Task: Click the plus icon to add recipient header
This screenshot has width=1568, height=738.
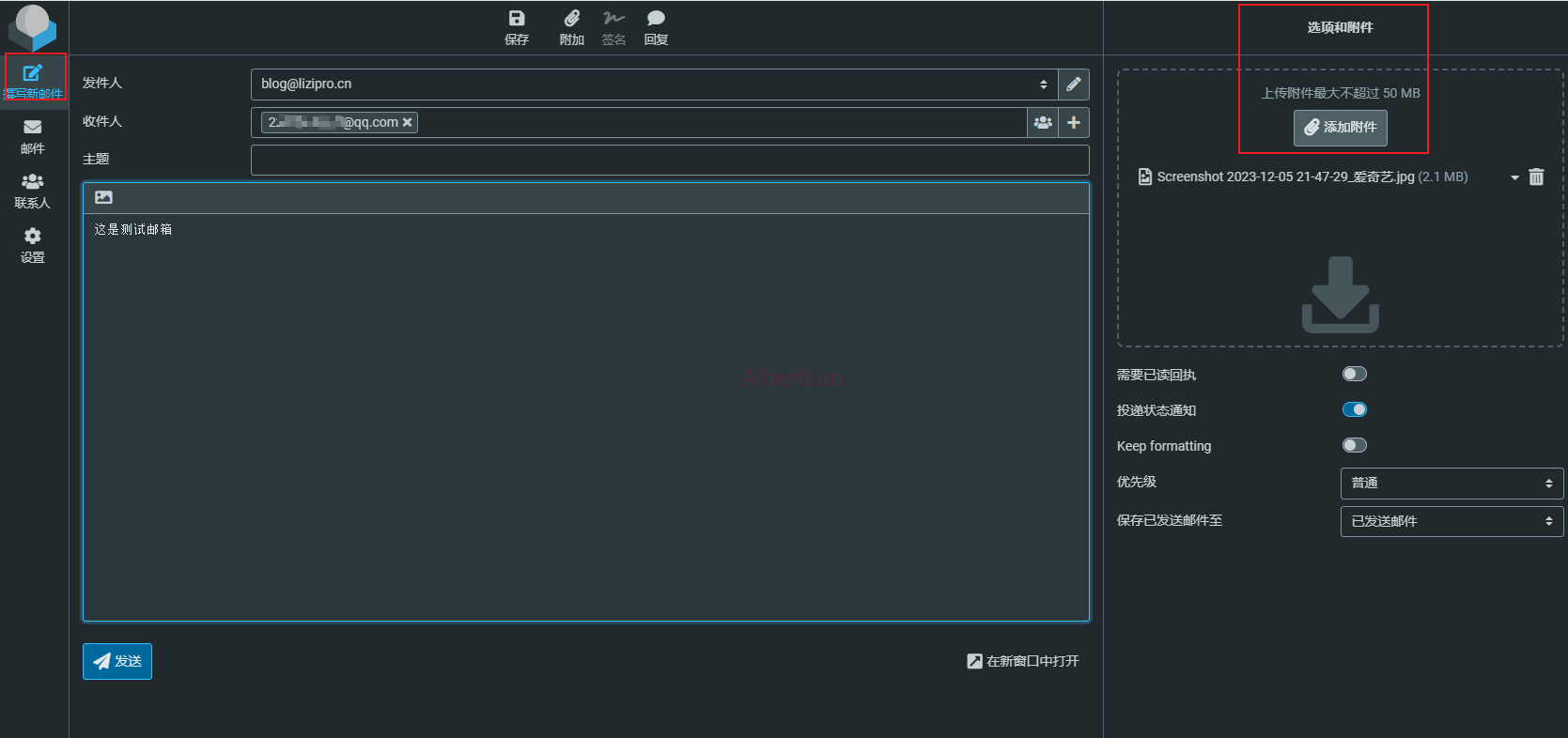Action: [x=1074, y=123]
